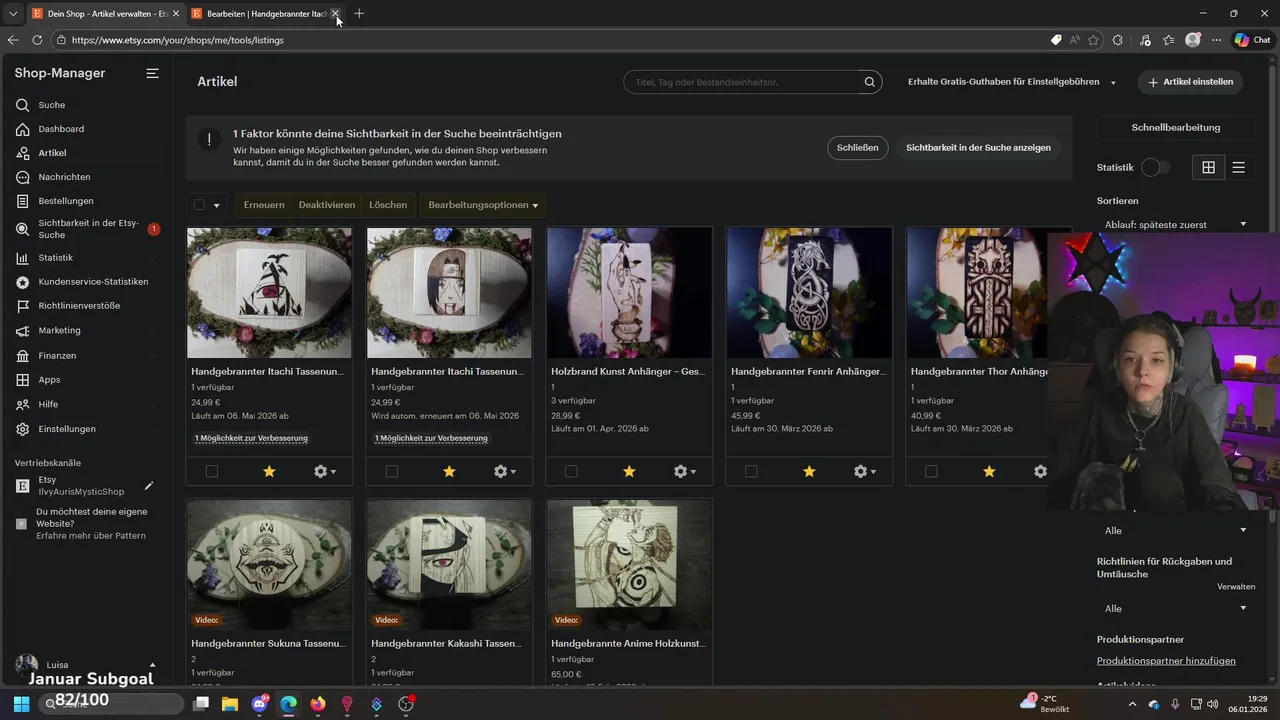Open Kundenservice-Statistiken
This screenshot has height=720, width=1280.
pos(93,282)
